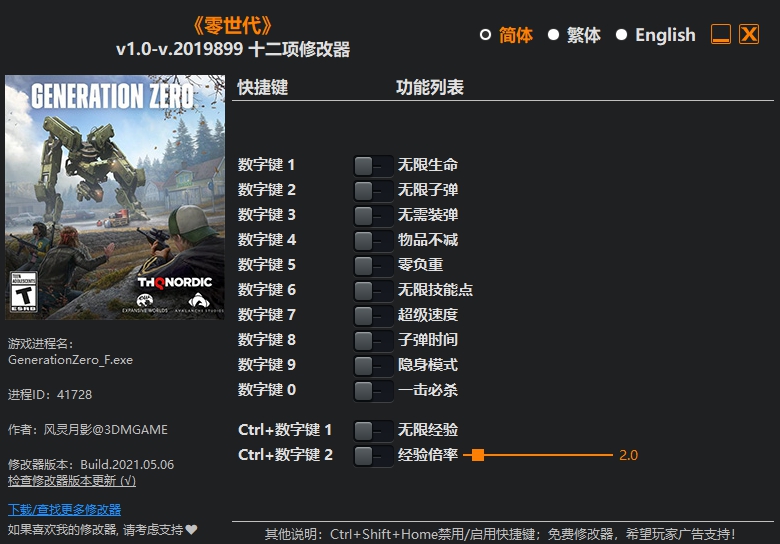Click the Ctrl+数字键 2 hotkey label
This screenshot has height=544, width=780.
coord(285,454)
